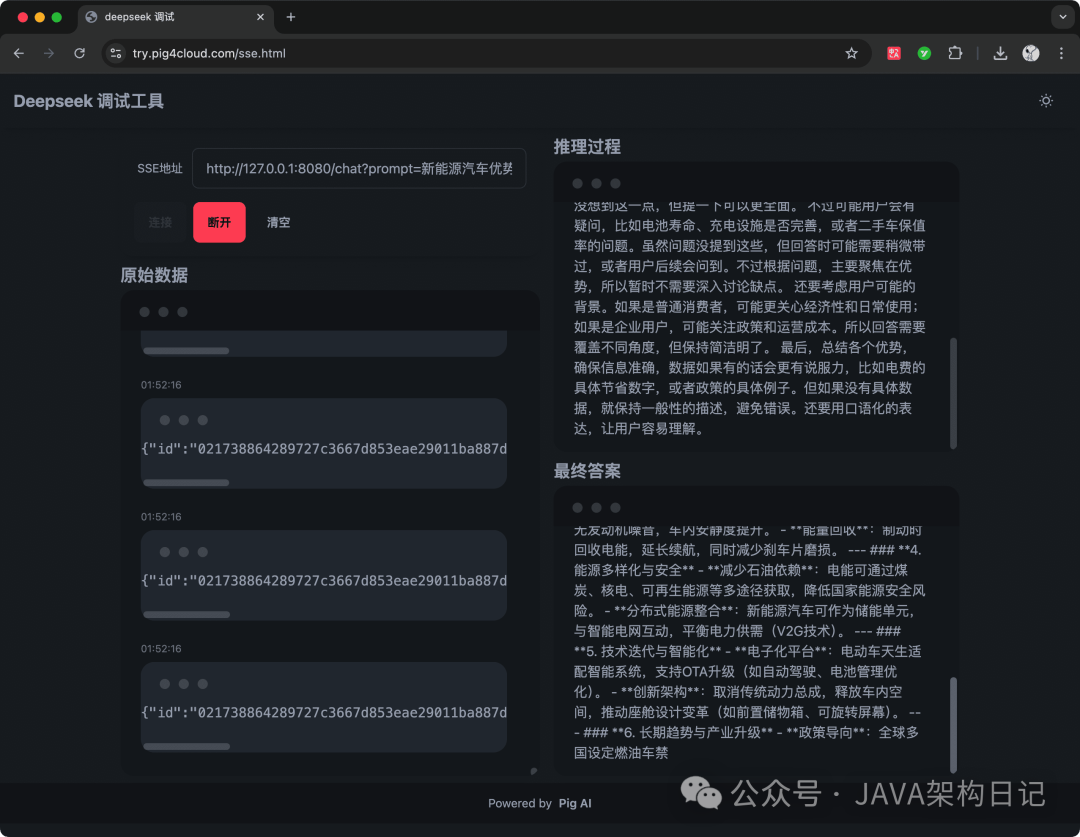Open Chrome three-dot menu

tap(1061, 53)
